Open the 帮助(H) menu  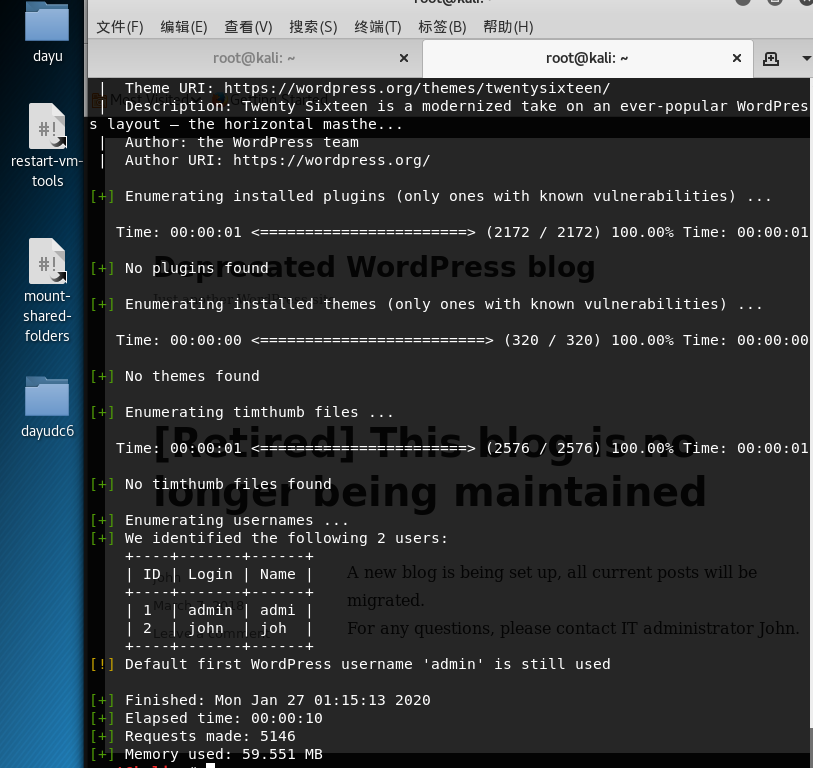[x=508, y=27]
